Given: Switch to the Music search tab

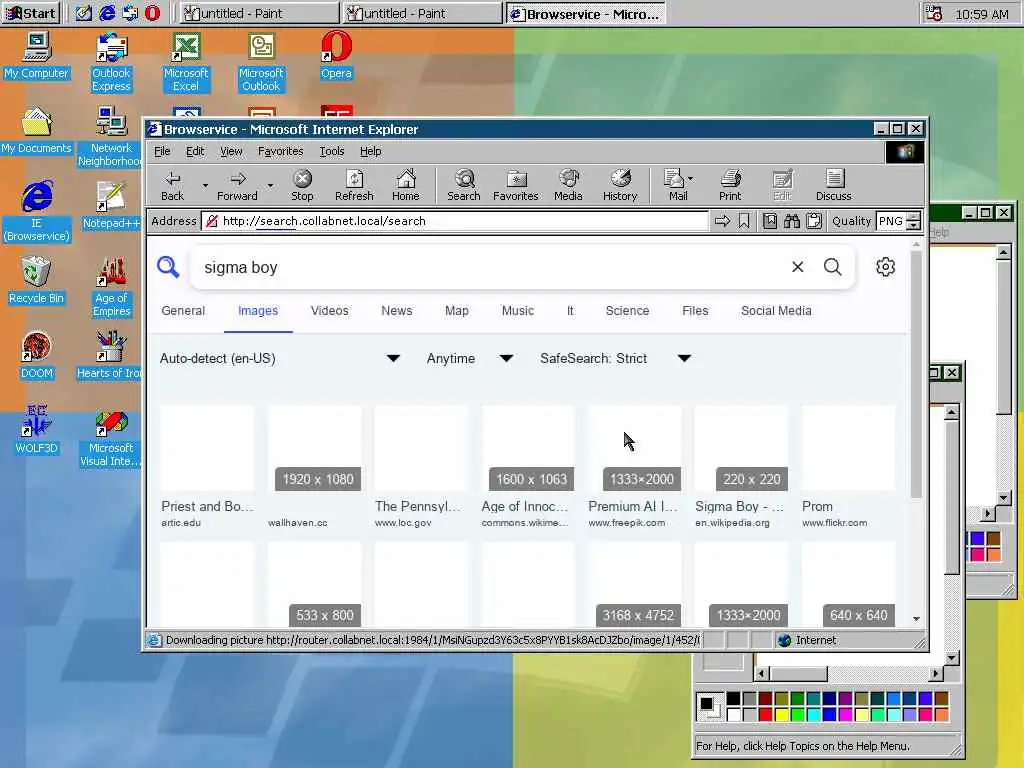Looking at the screenshot, I should pos(518,311).
